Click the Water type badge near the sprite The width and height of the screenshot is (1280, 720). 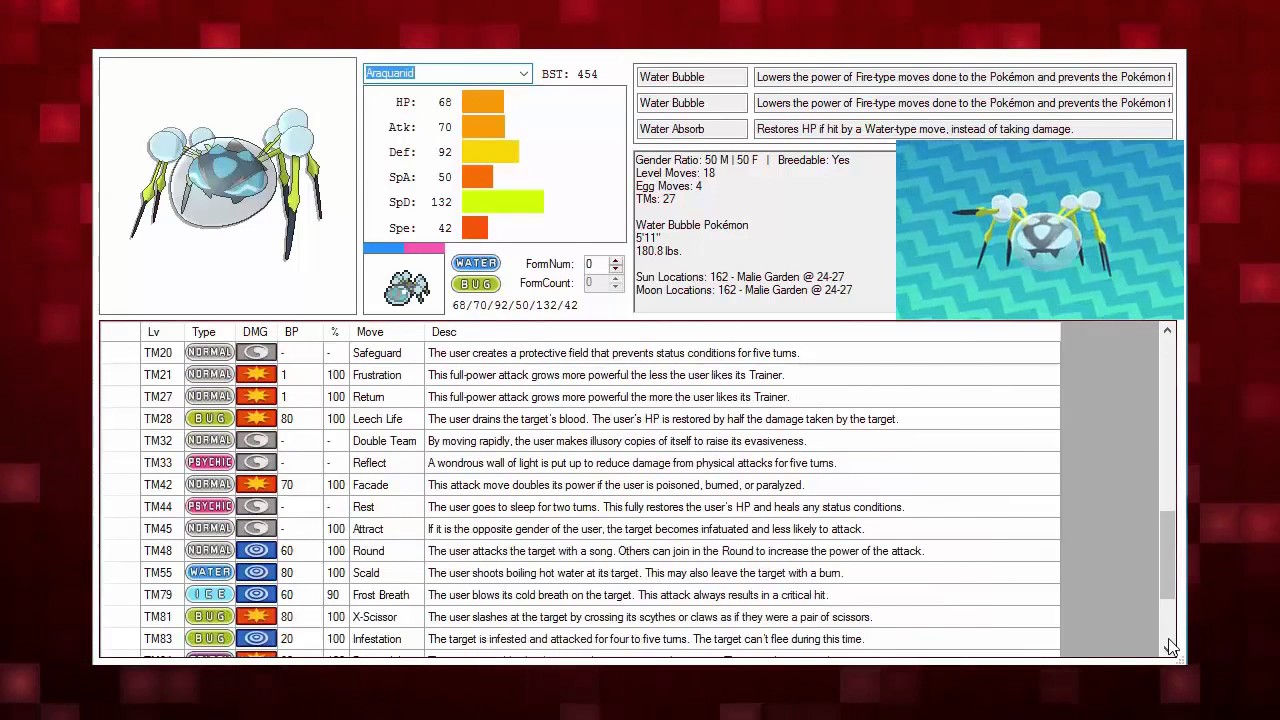pos(475,263)
